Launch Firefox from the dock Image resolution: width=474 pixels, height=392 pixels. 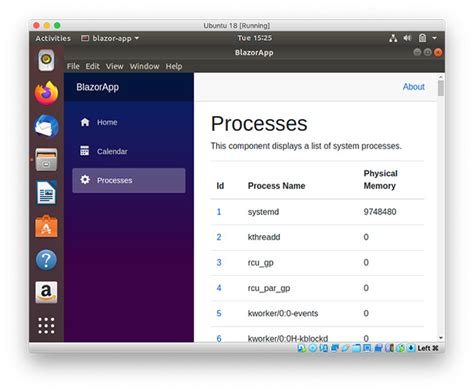coord(46,93)
